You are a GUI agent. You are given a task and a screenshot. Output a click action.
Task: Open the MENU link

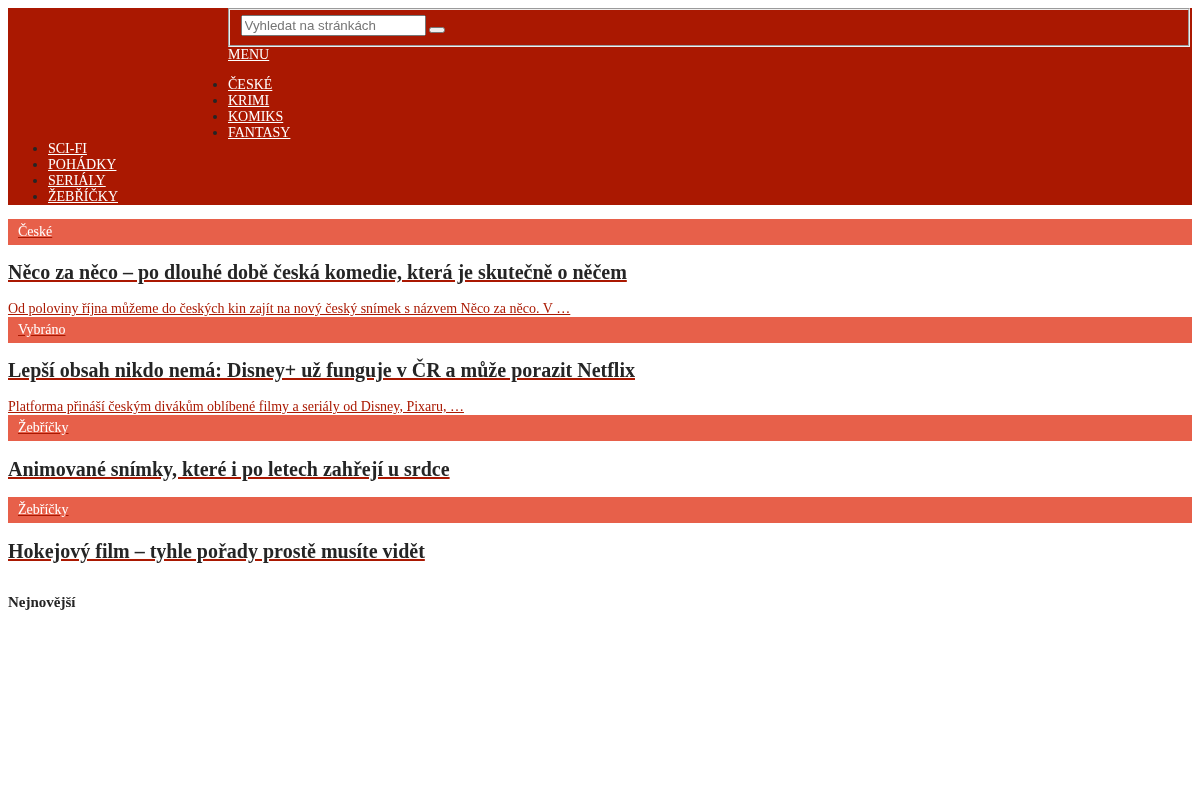[x=248, y=55]
